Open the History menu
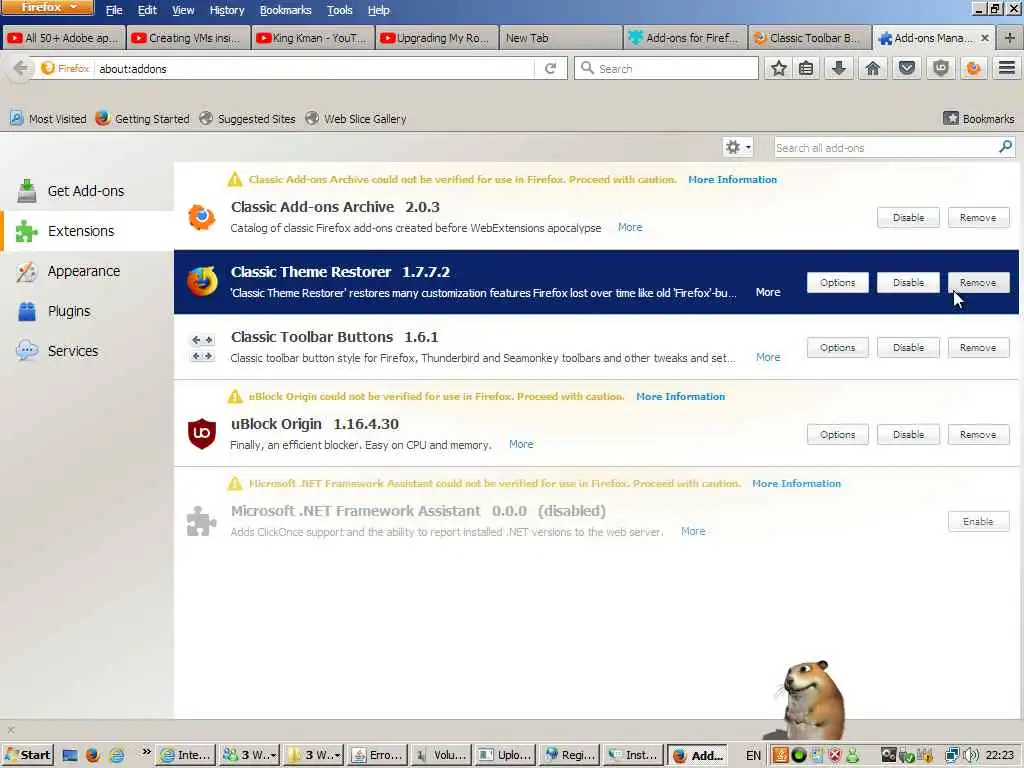This screenshot has height=768, width=1024. tap(227, 10)
